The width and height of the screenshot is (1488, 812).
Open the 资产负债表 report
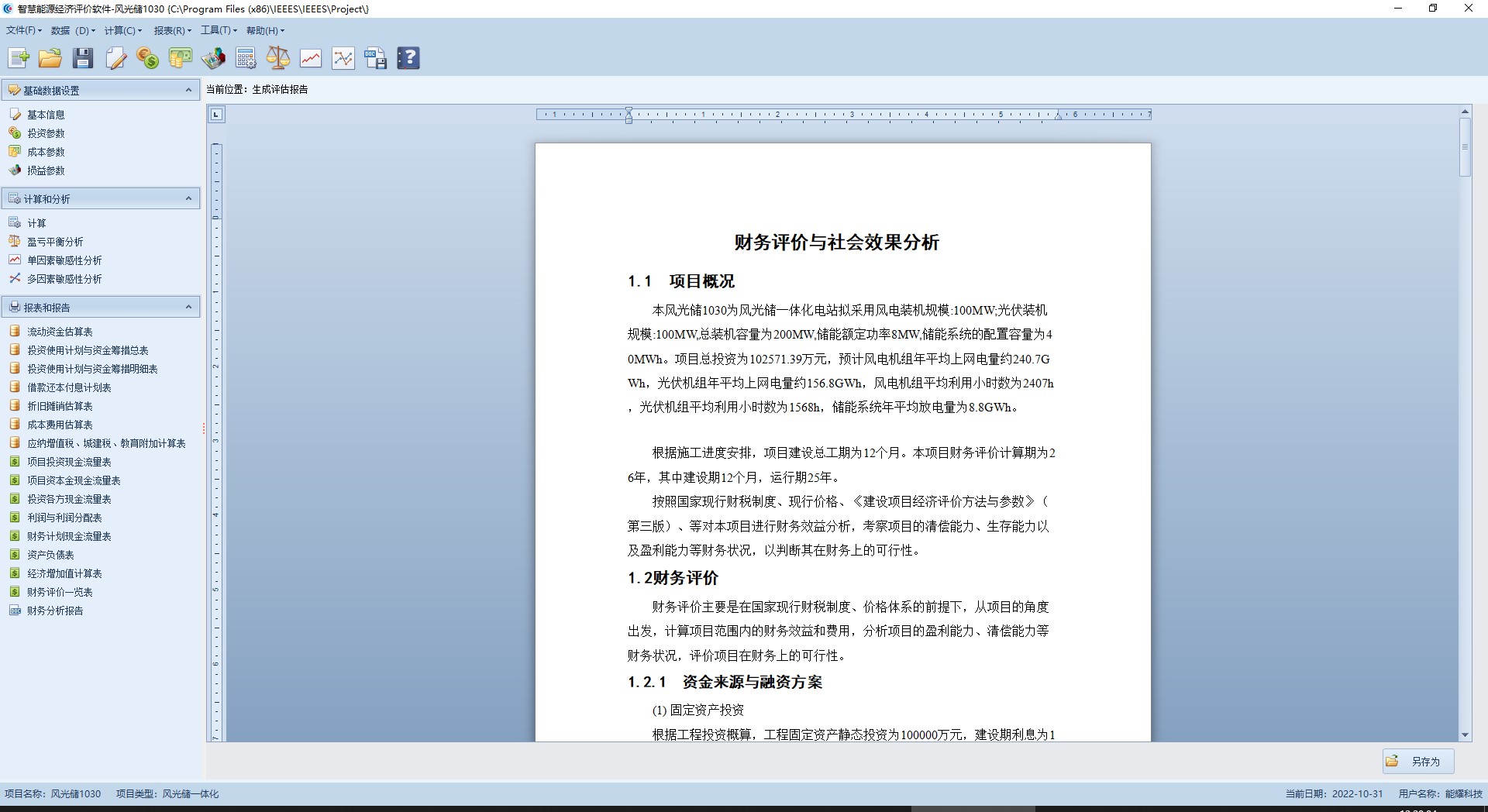50,555
